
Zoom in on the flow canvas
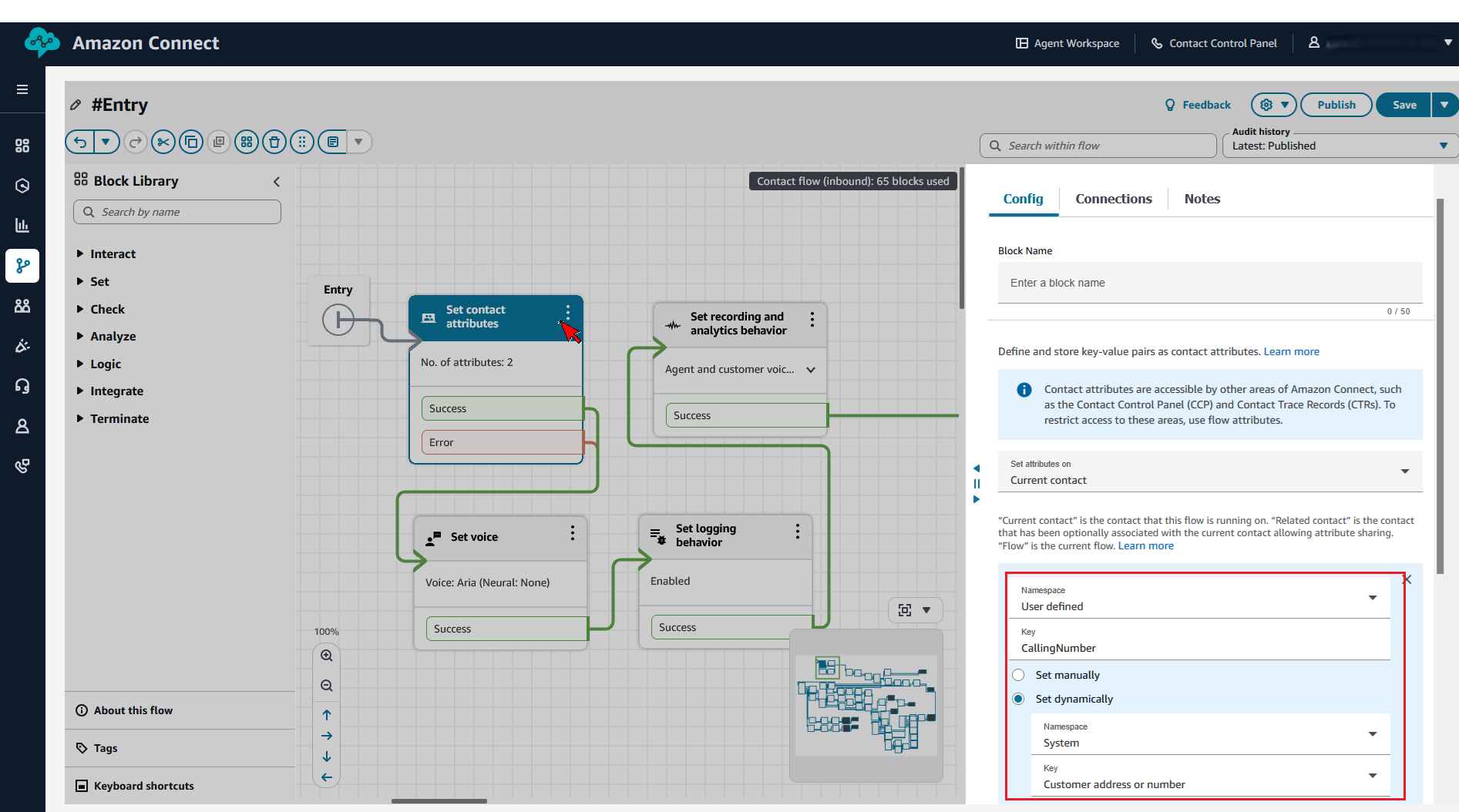click(x=327, y=656)
